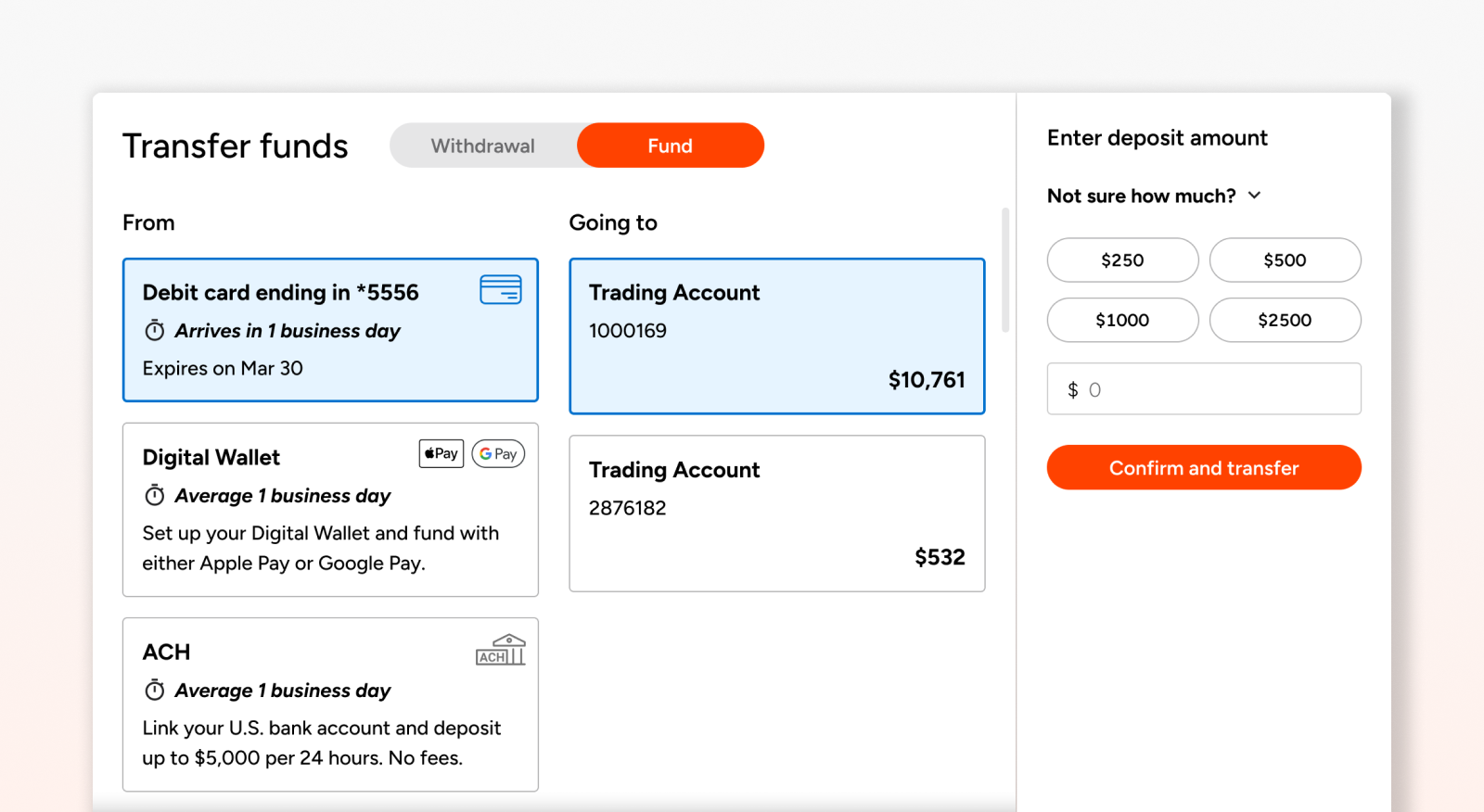1484x812 pixels.
Task: Click 'Enter deposit amount' heading
Action: (1158, 138)
